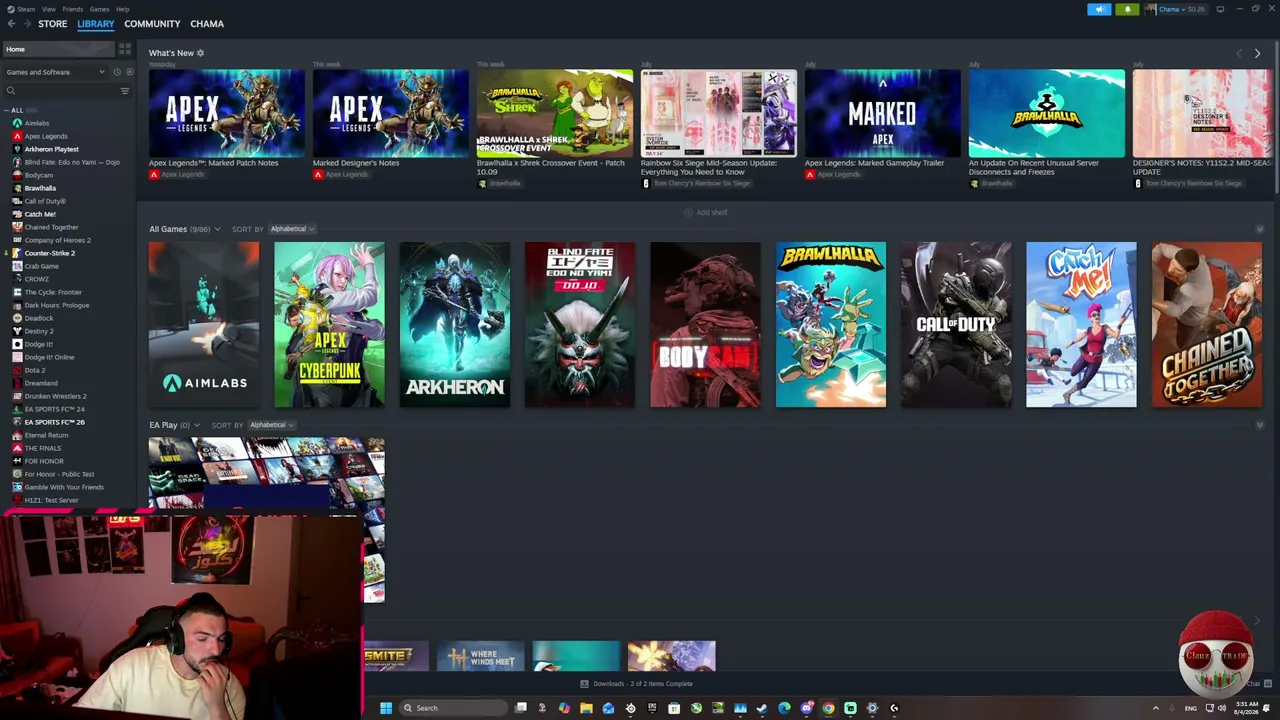Go back with the navigation arrow

click(x=12, y=24)
